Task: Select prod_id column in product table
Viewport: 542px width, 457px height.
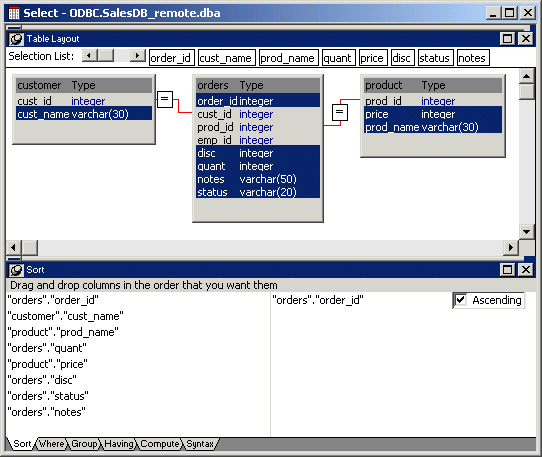Action: point(433,101)
